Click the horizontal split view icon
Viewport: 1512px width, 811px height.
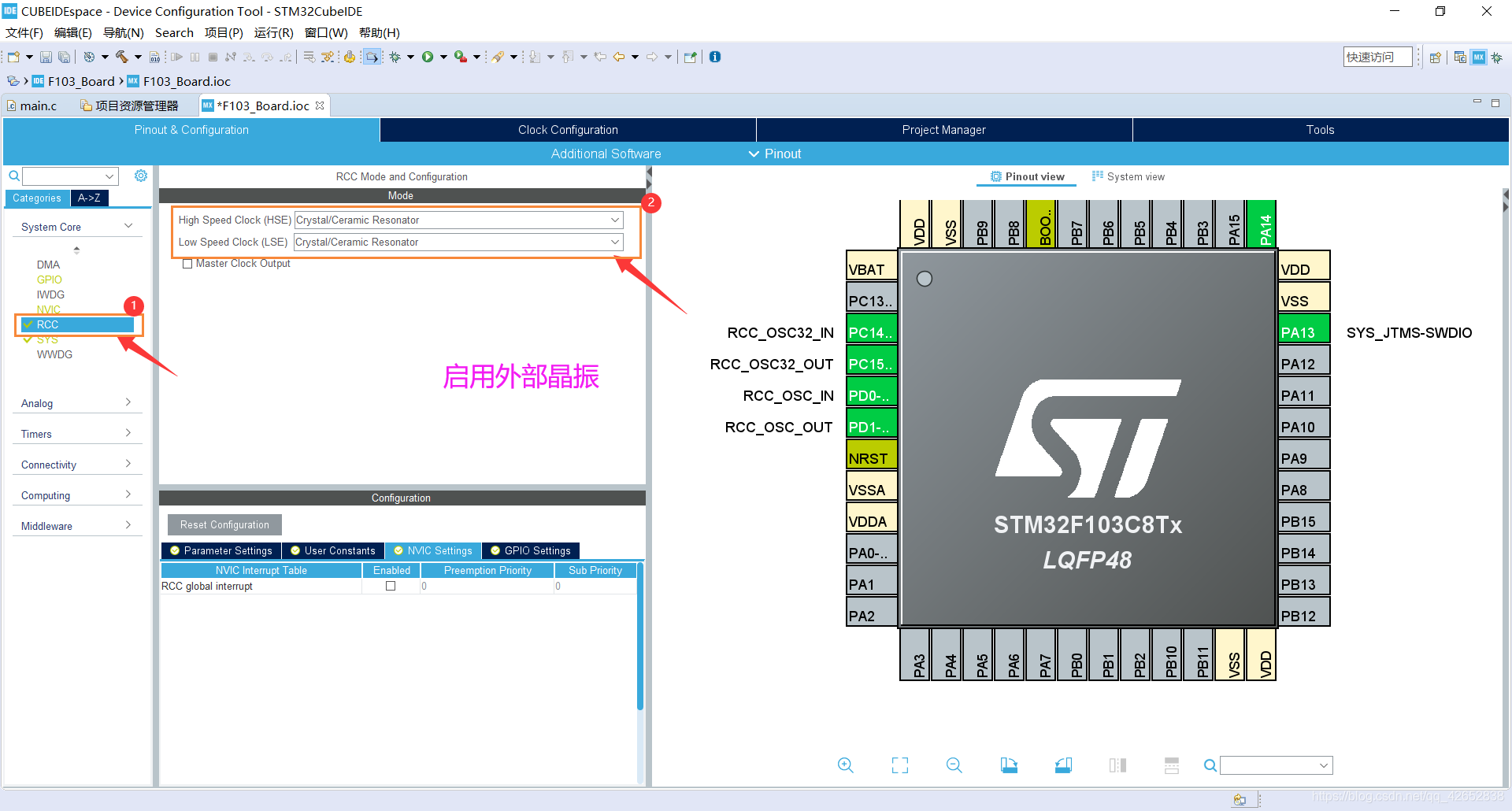coord(1172,765)
